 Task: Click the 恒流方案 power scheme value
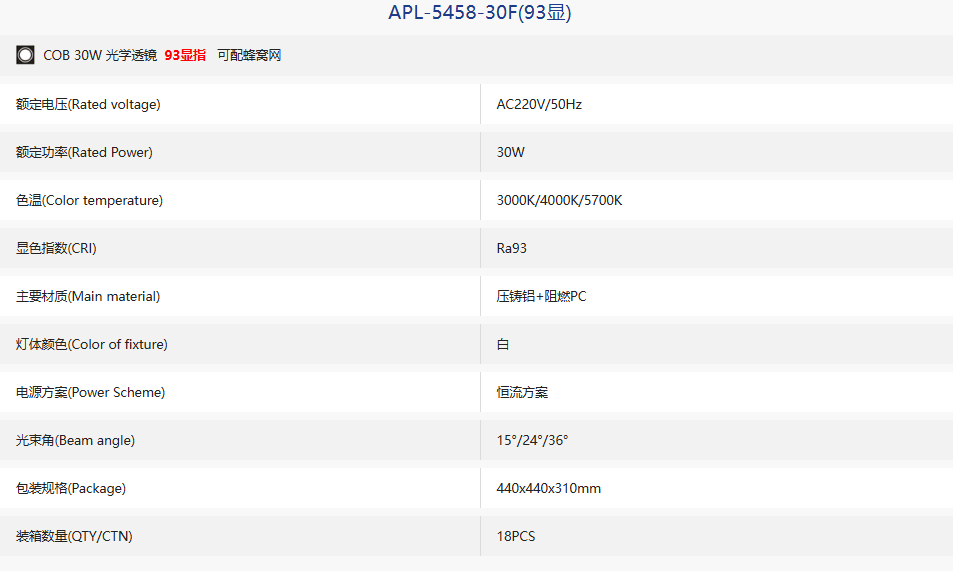click(x=522, y=393)
